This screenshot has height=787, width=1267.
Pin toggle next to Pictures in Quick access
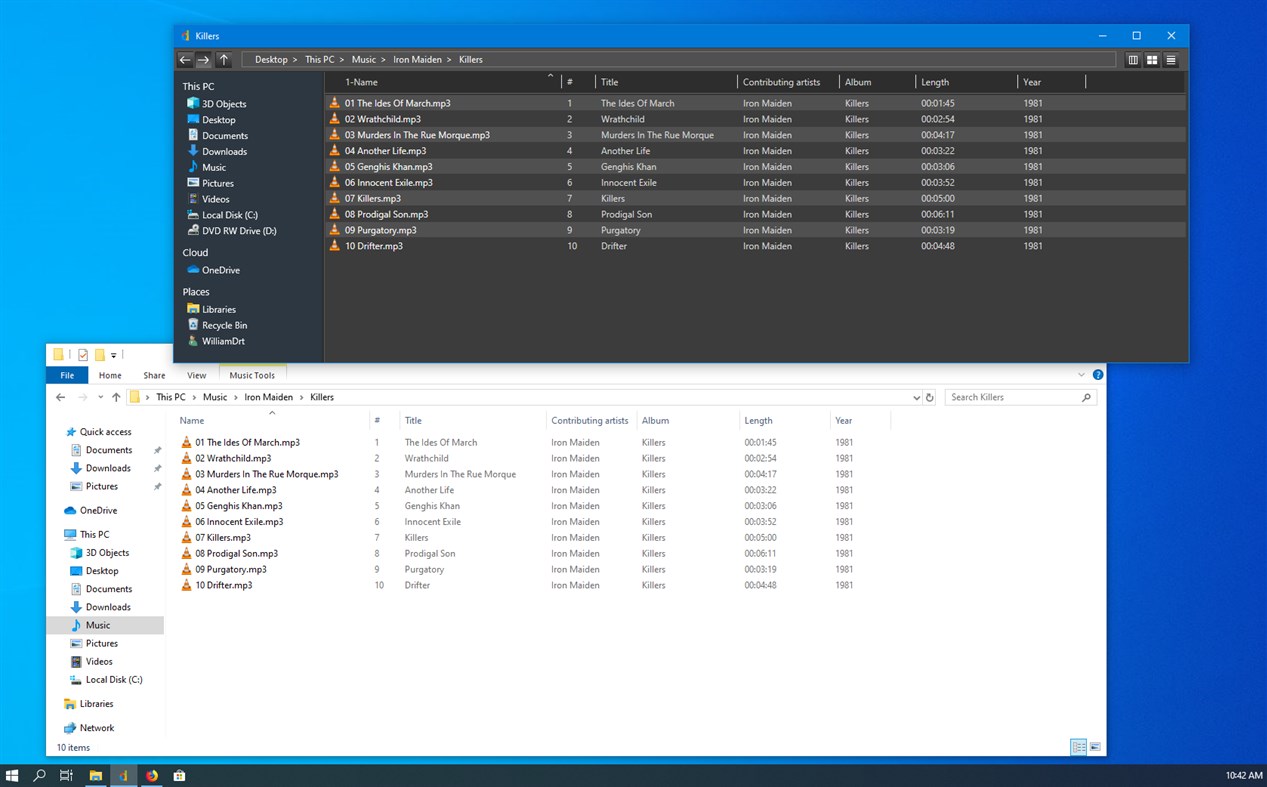point(159,486)
